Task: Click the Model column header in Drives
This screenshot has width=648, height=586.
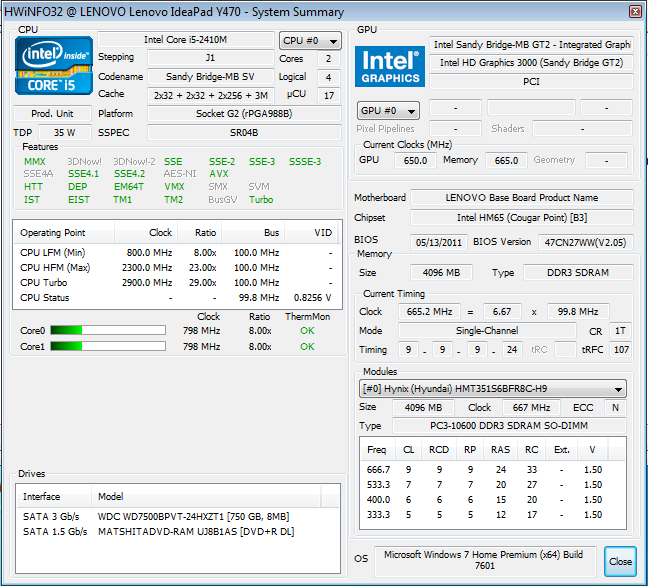Action: coord(206,496)
